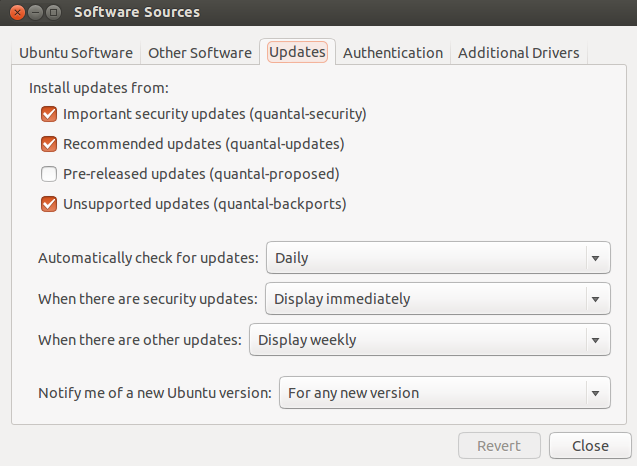
Task: Open the Other Software tab
Action: tap(200, 53)
